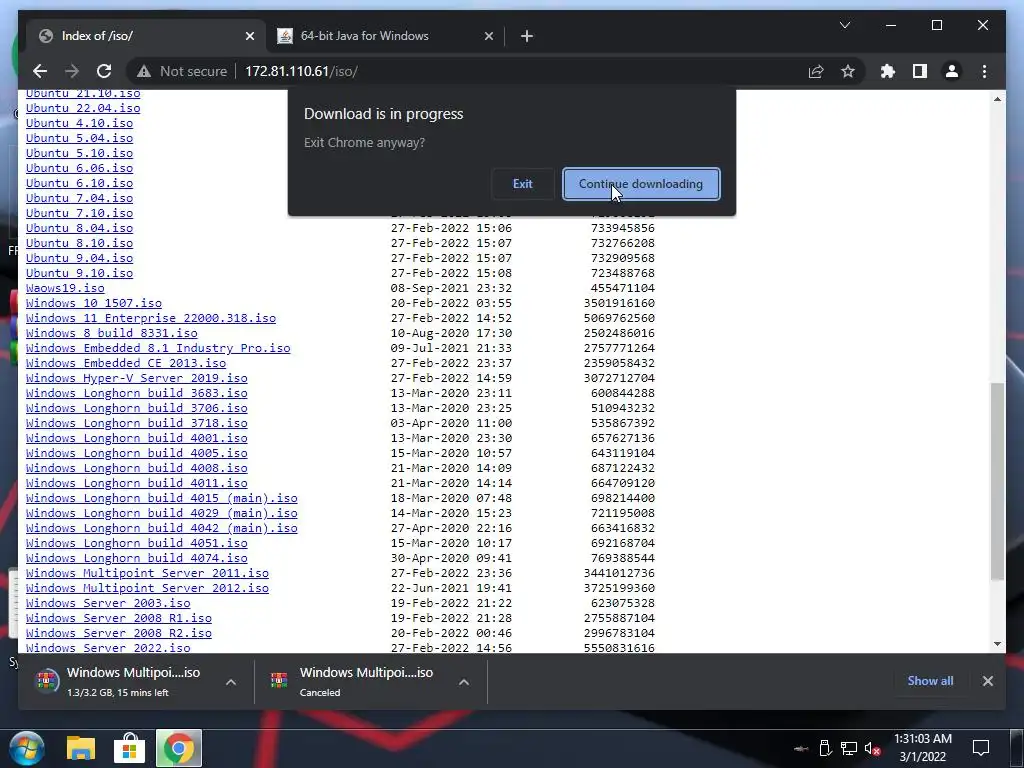Expand options for the in-progress download

click(231, 682)
